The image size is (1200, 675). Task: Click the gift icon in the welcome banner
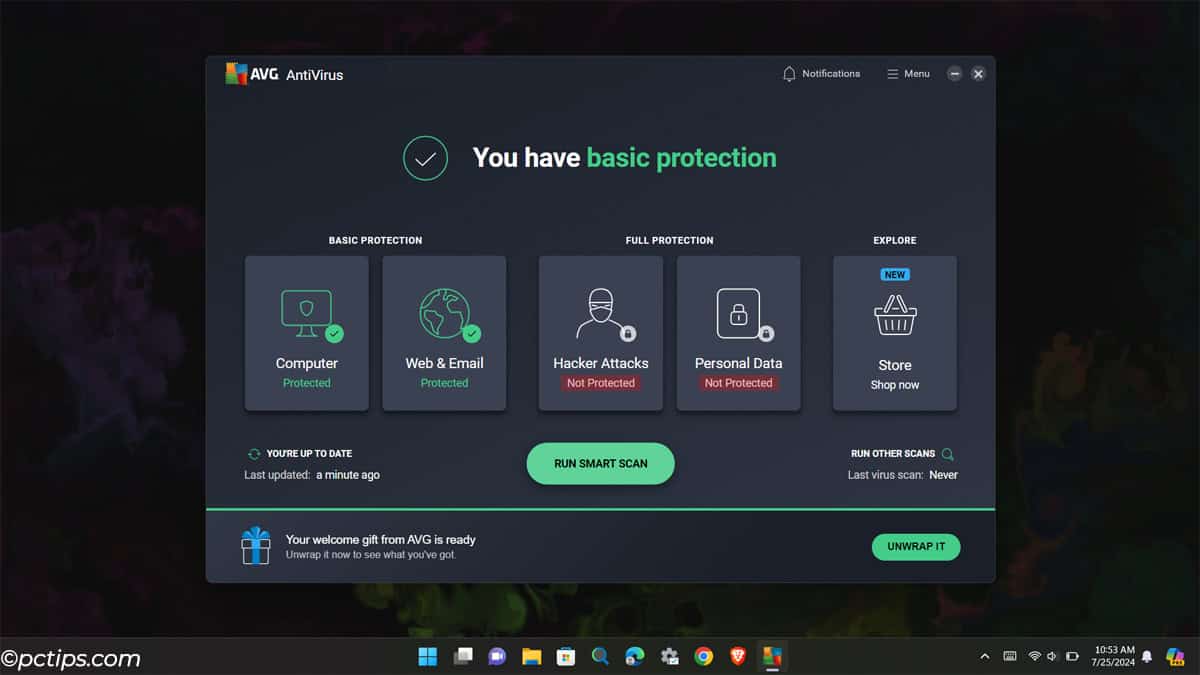[257, 546]
